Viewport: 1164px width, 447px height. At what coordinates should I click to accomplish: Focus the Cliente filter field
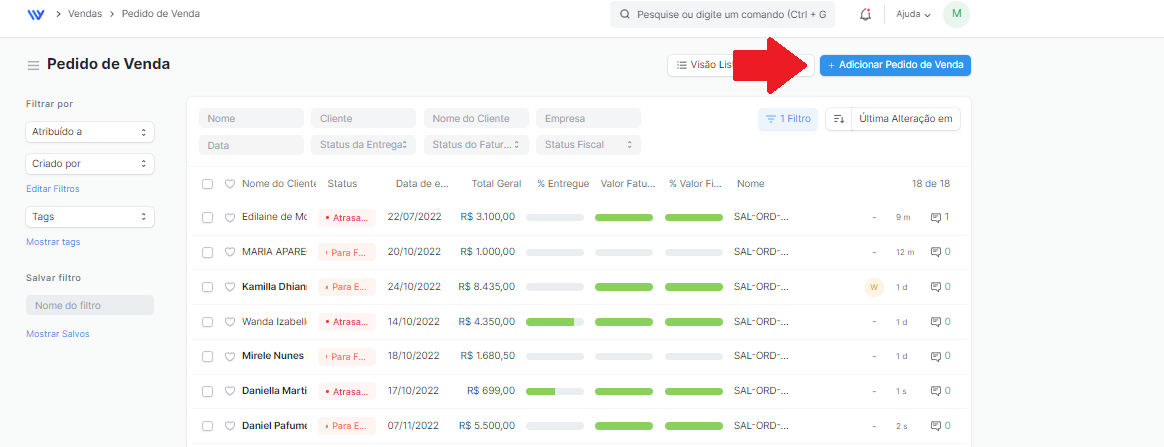tap(363, 118)
